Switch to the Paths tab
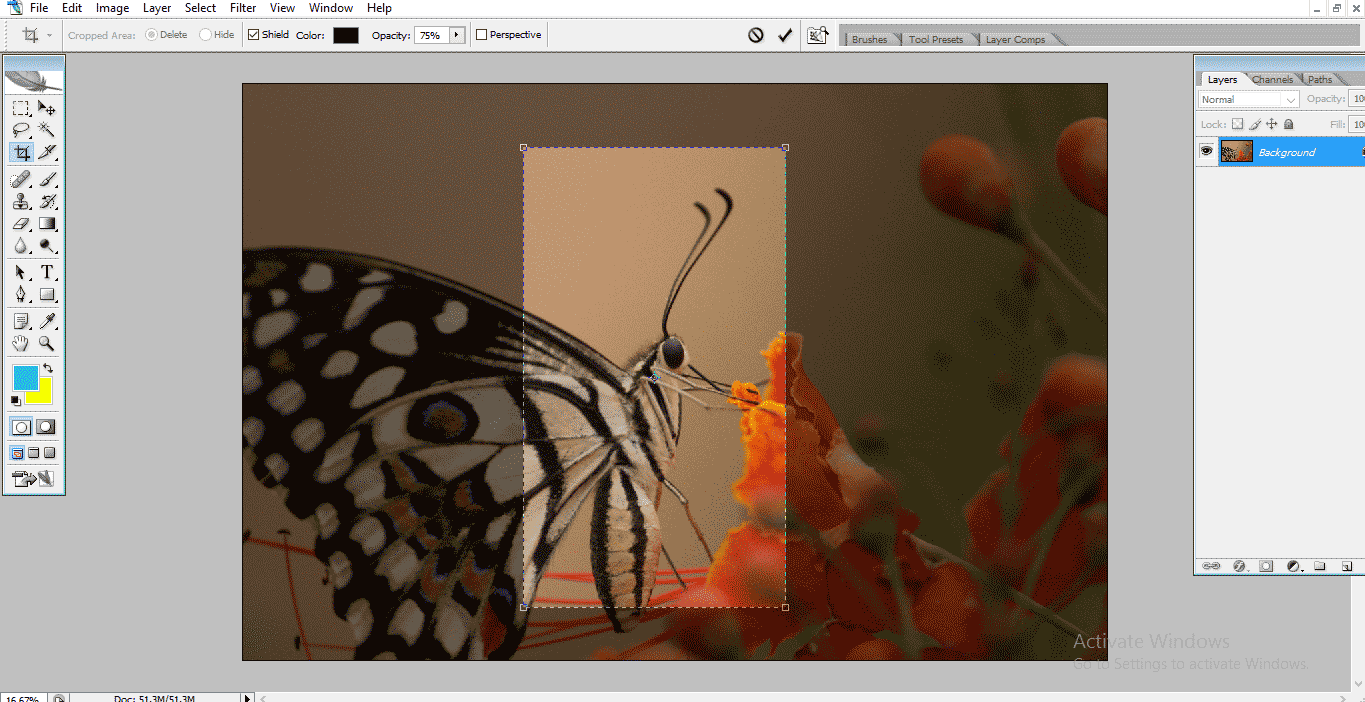The image size is (1365, 702). tap(1320, 79)
